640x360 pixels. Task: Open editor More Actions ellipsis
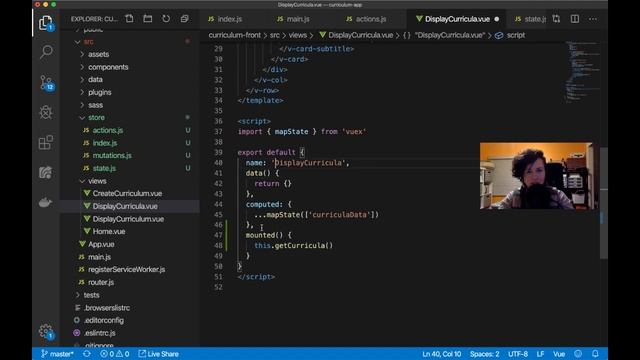click(x=593, y=19)
